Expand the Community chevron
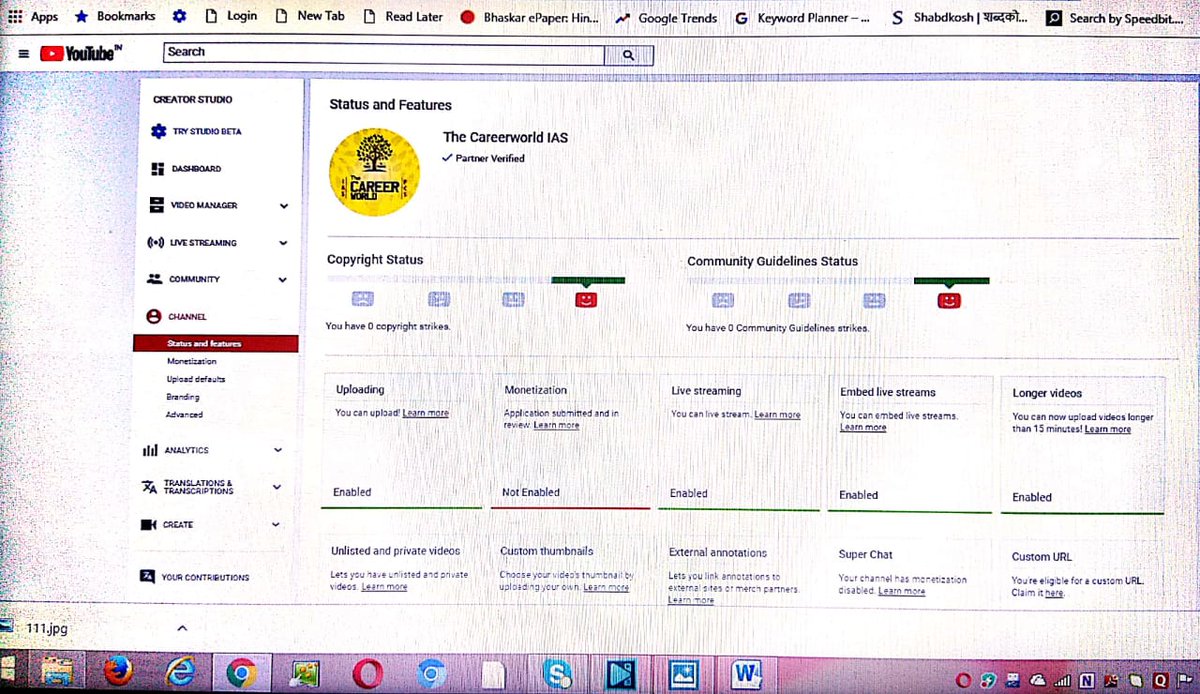The height and width of the screenshot is (694, 1200). pyautogui.click(x=283, y=280)
